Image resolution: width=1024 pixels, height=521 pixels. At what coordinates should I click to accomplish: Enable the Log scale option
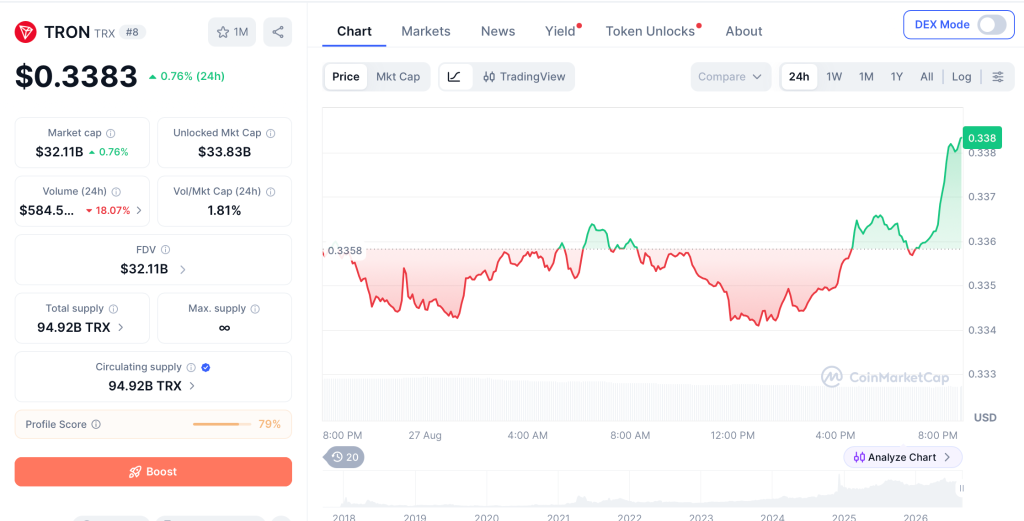pyautogui.click(x=961, y=76)
